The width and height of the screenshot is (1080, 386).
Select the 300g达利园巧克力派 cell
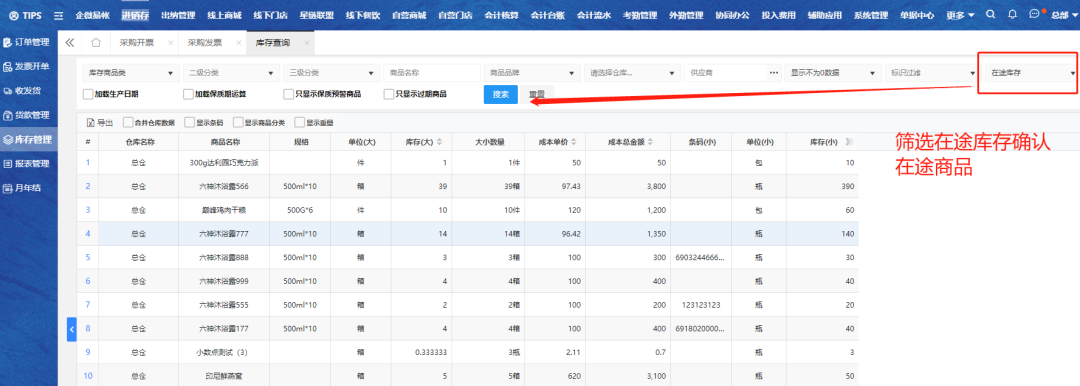(224, 163)
